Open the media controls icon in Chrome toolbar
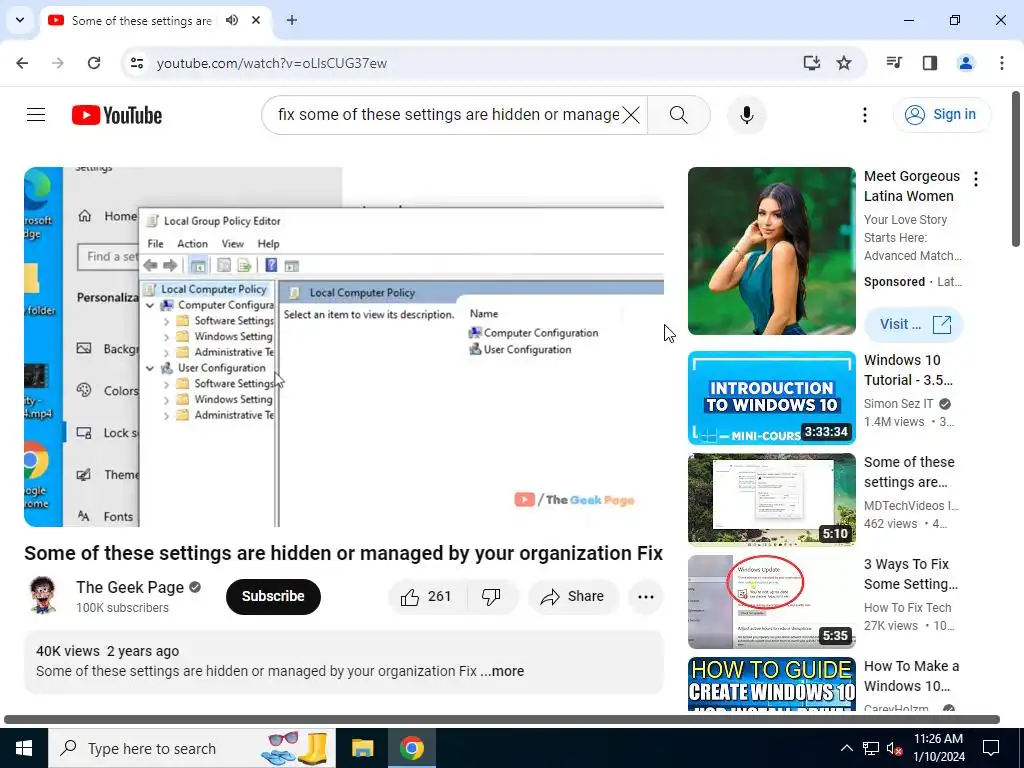This screenshot has width=1024, height=768. tap(894, 63)
